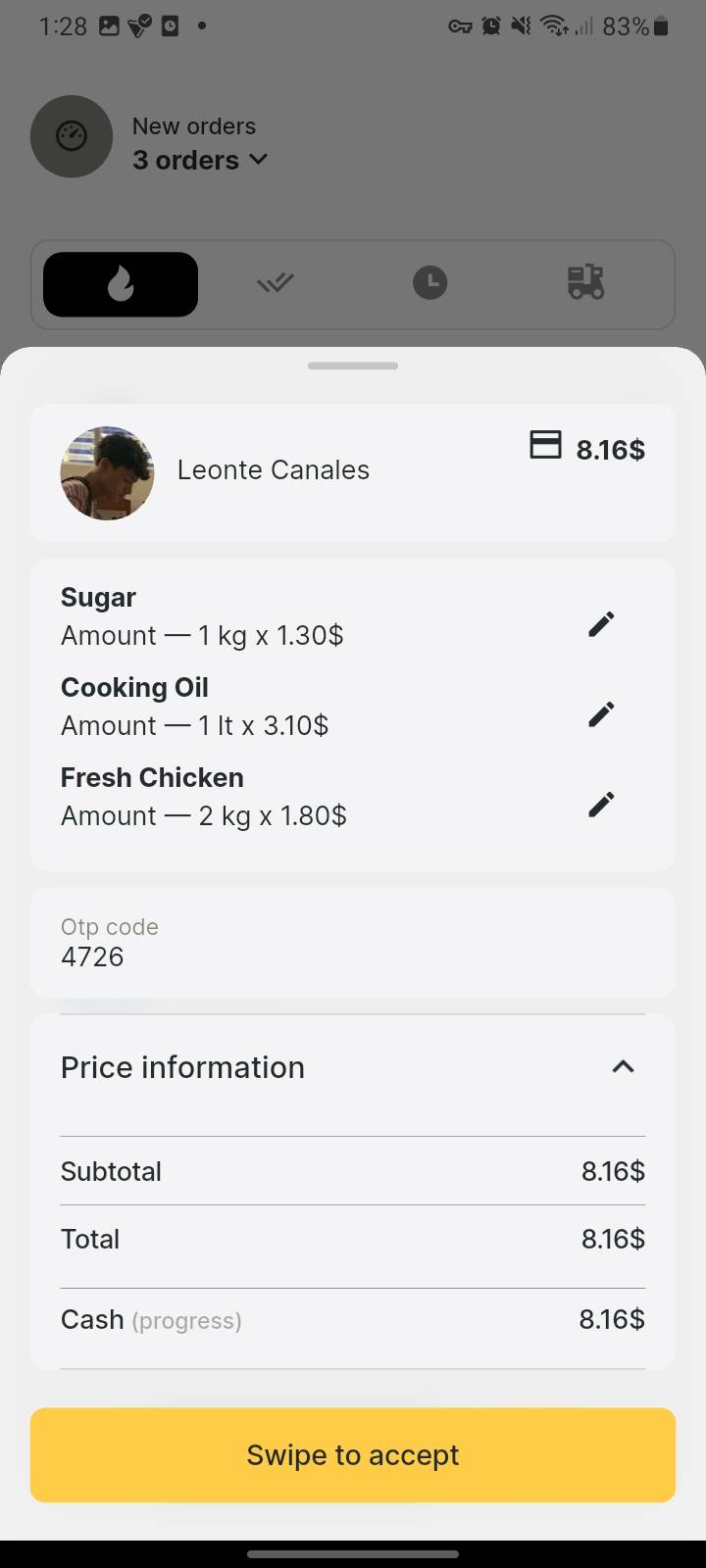This screenshot has width=706, height=1568.
Task: Tap the bottom sheet drag handle
Action: (353, 367)
